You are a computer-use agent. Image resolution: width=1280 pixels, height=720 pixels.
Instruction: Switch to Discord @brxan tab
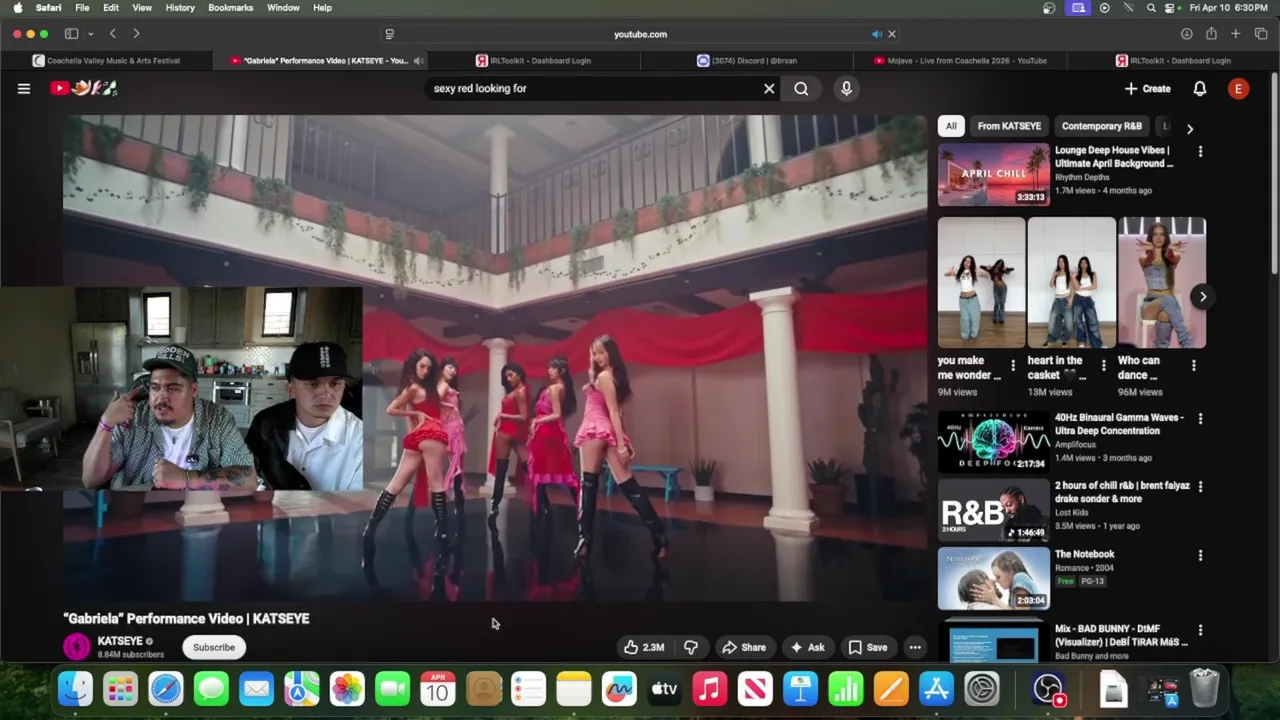tap(746, 61)
